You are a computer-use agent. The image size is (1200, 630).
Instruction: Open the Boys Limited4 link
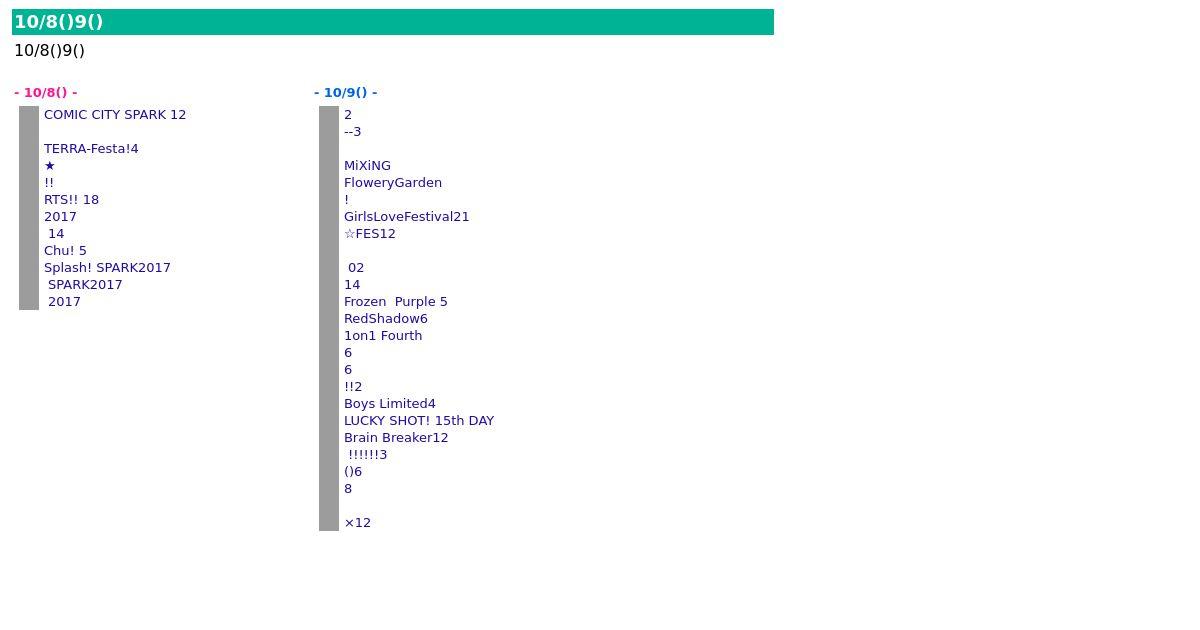pos(390,404)
